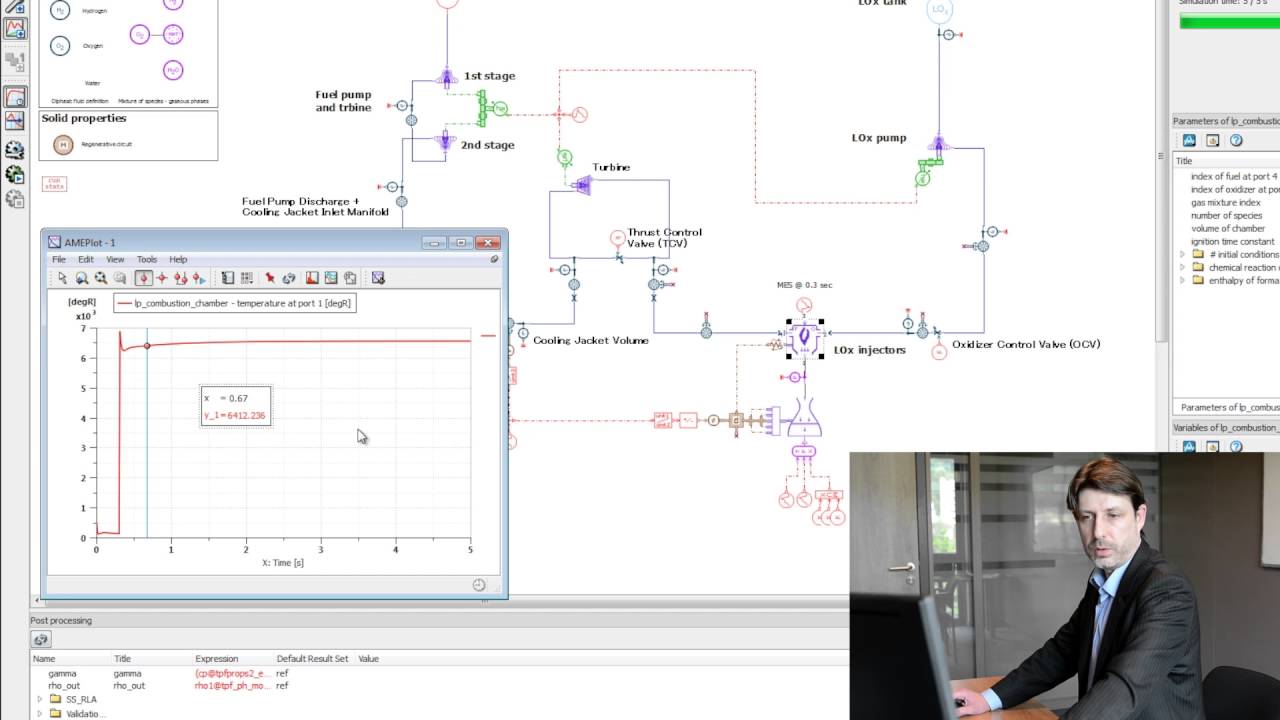1280x720 pixels.
Task: Click the clock icon at AMEPlot bottom right
Action: [x=479, y=585]
